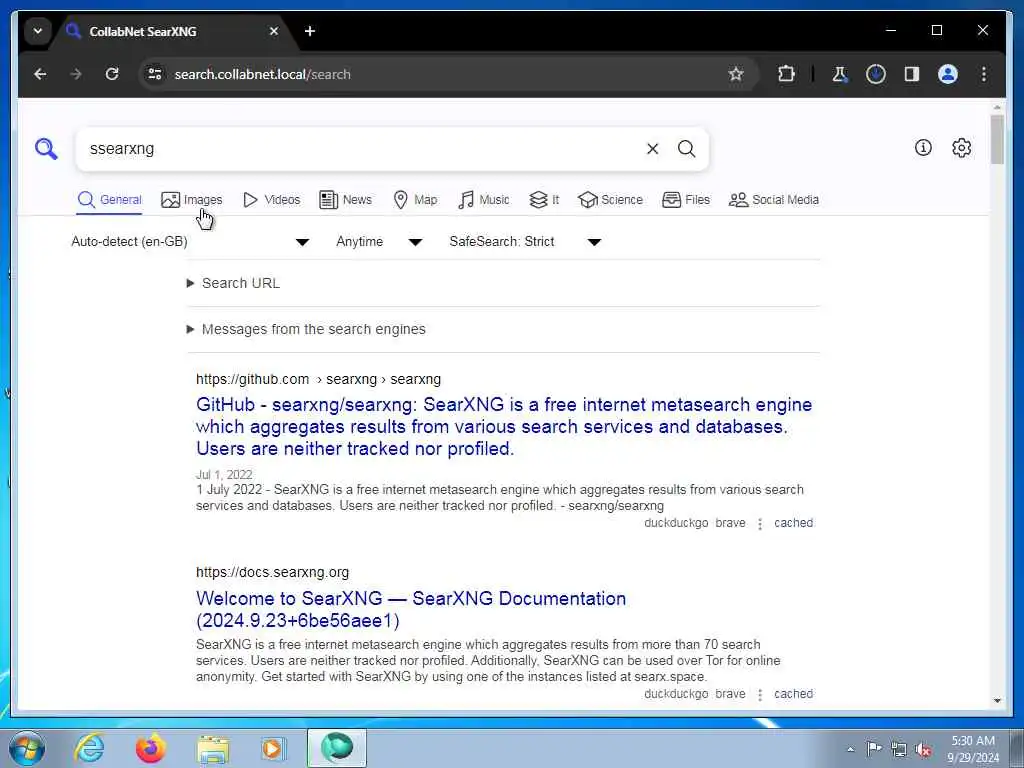Click the muted volume tray icon
Screen dimensions: 1024x768
pos(923,749)
